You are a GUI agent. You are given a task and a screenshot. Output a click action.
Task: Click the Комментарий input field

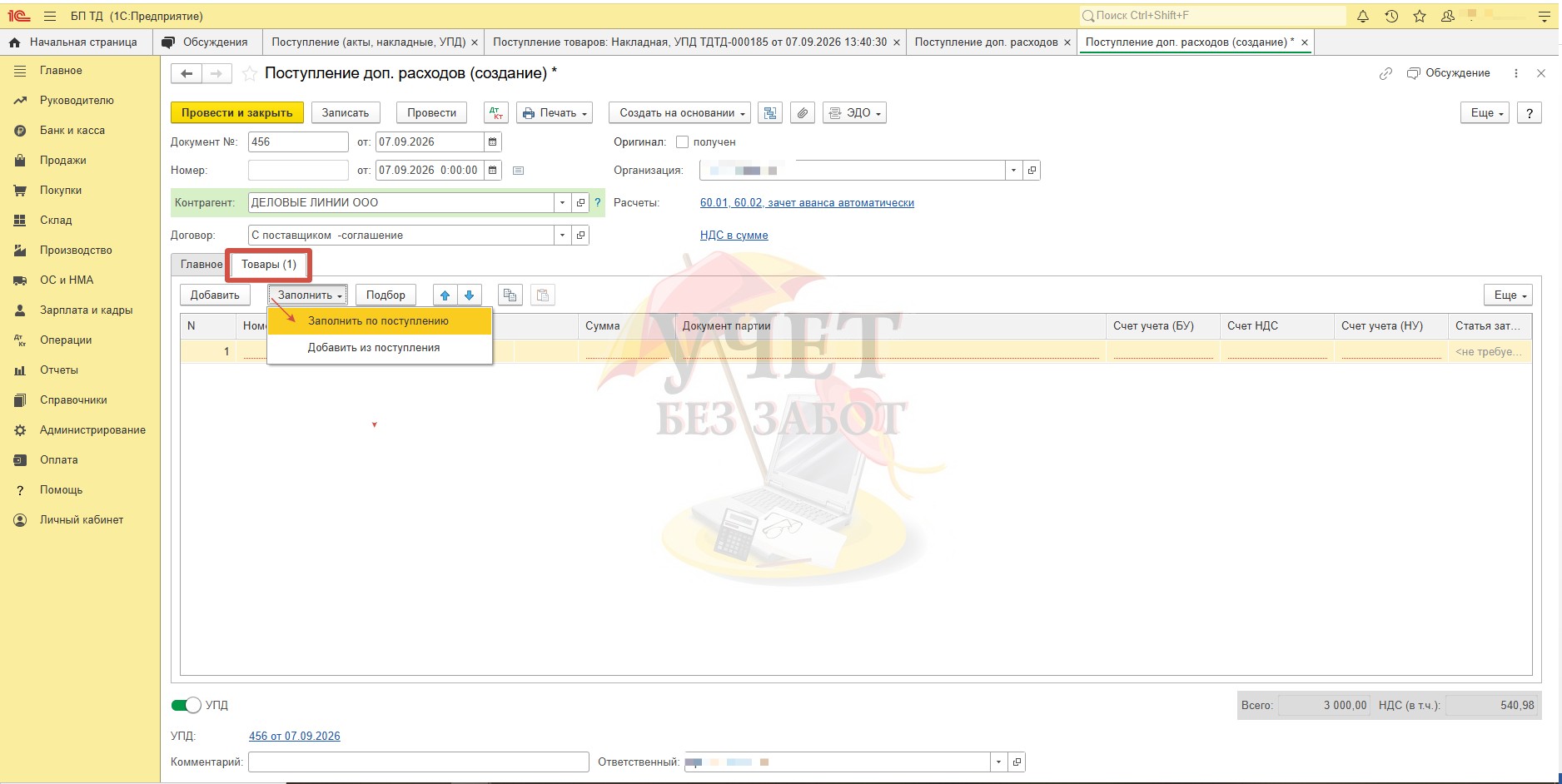419,762
